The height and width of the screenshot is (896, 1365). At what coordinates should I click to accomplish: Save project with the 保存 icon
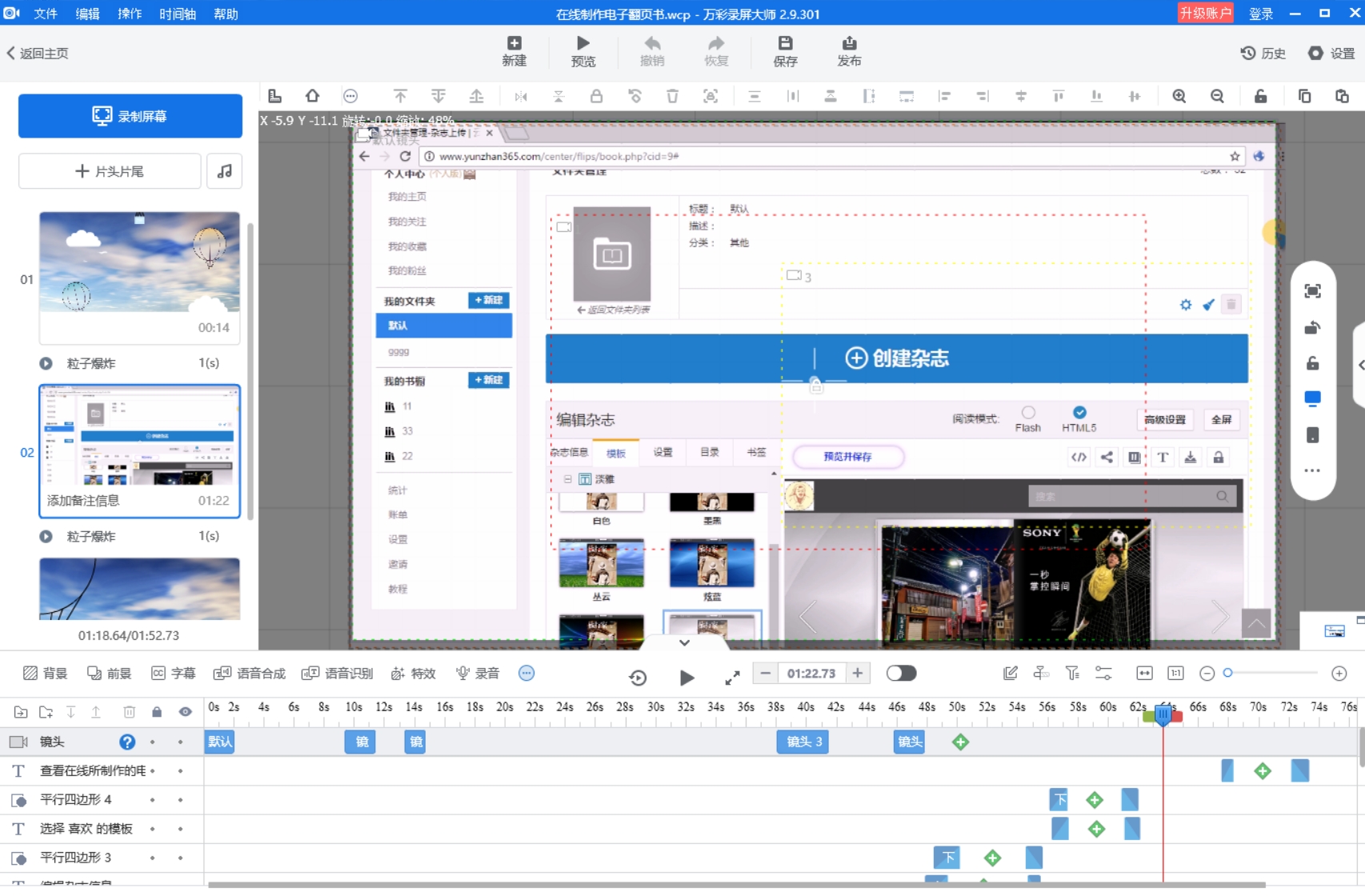click(785, 51)
